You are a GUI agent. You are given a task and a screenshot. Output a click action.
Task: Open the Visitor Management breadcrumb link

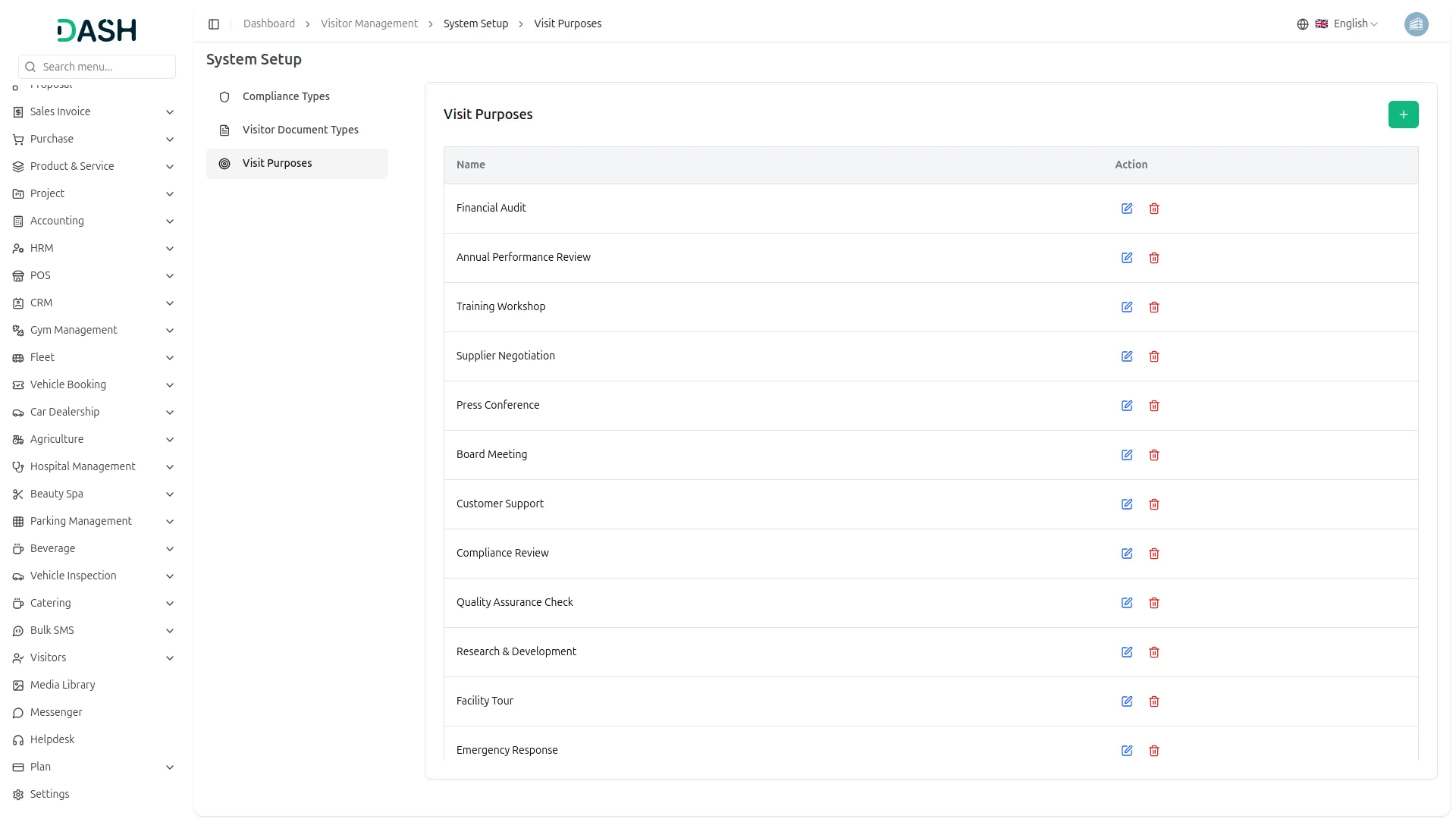click(369, 24)
